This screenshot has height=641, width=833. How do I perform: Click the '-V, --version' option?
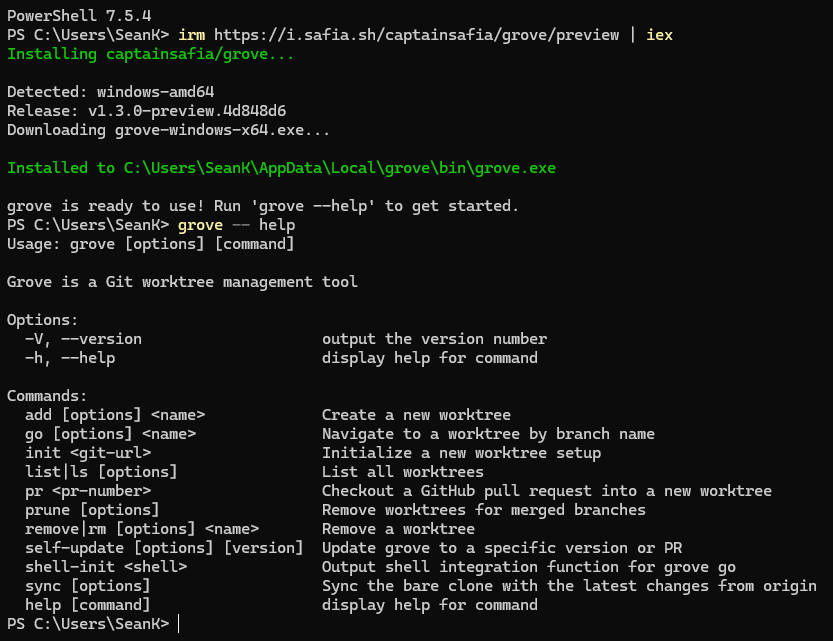point(83,339)
